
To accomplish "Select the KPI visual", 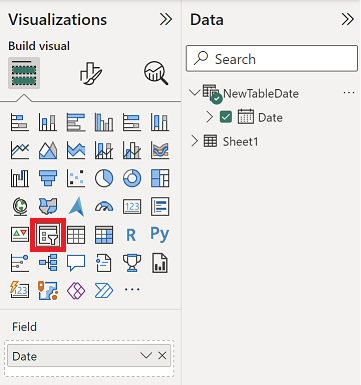I will (20, 235).
